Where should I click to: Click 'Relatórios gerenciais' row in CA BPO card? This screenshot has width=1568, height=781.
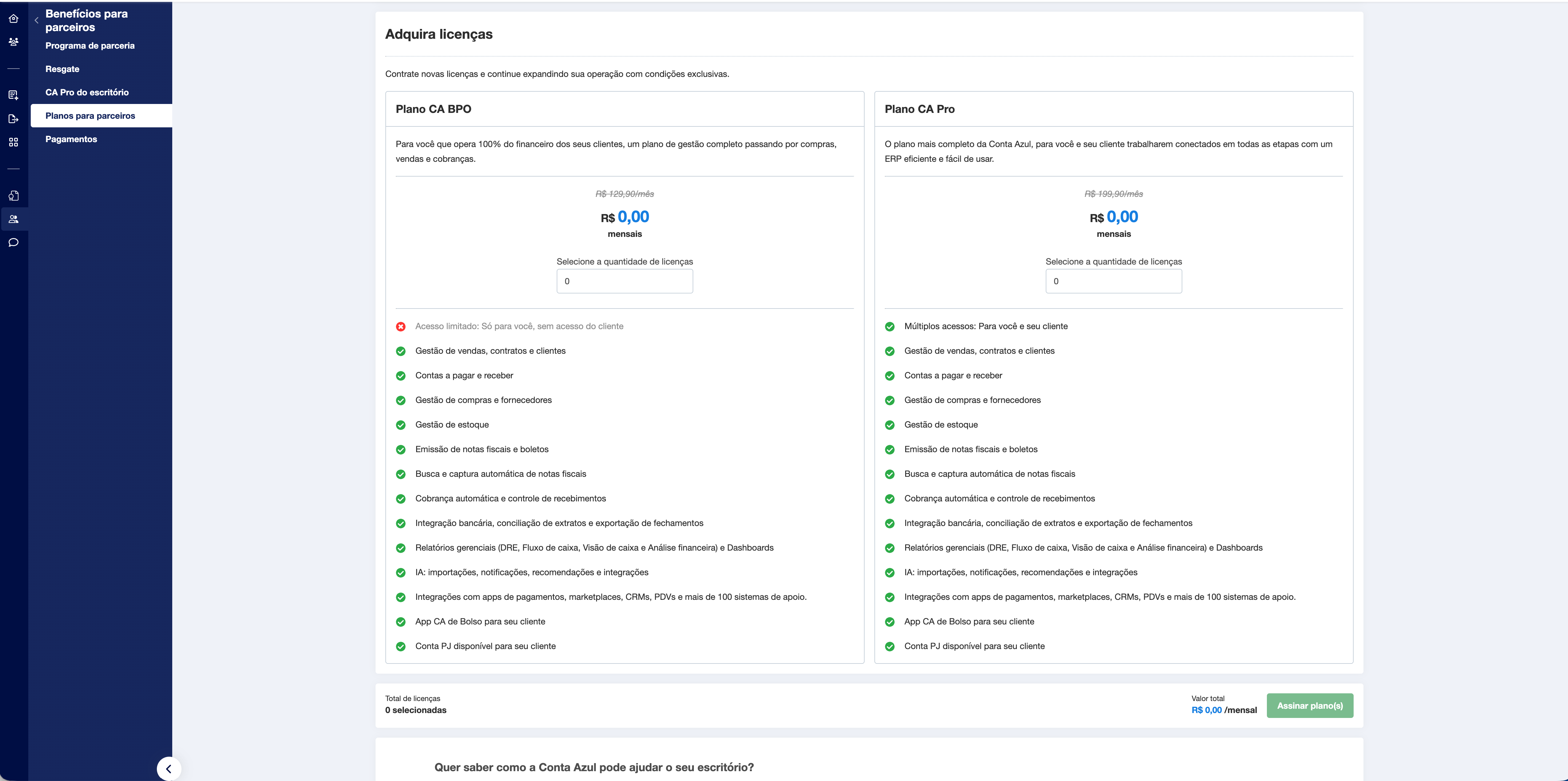tap(594, 548)
